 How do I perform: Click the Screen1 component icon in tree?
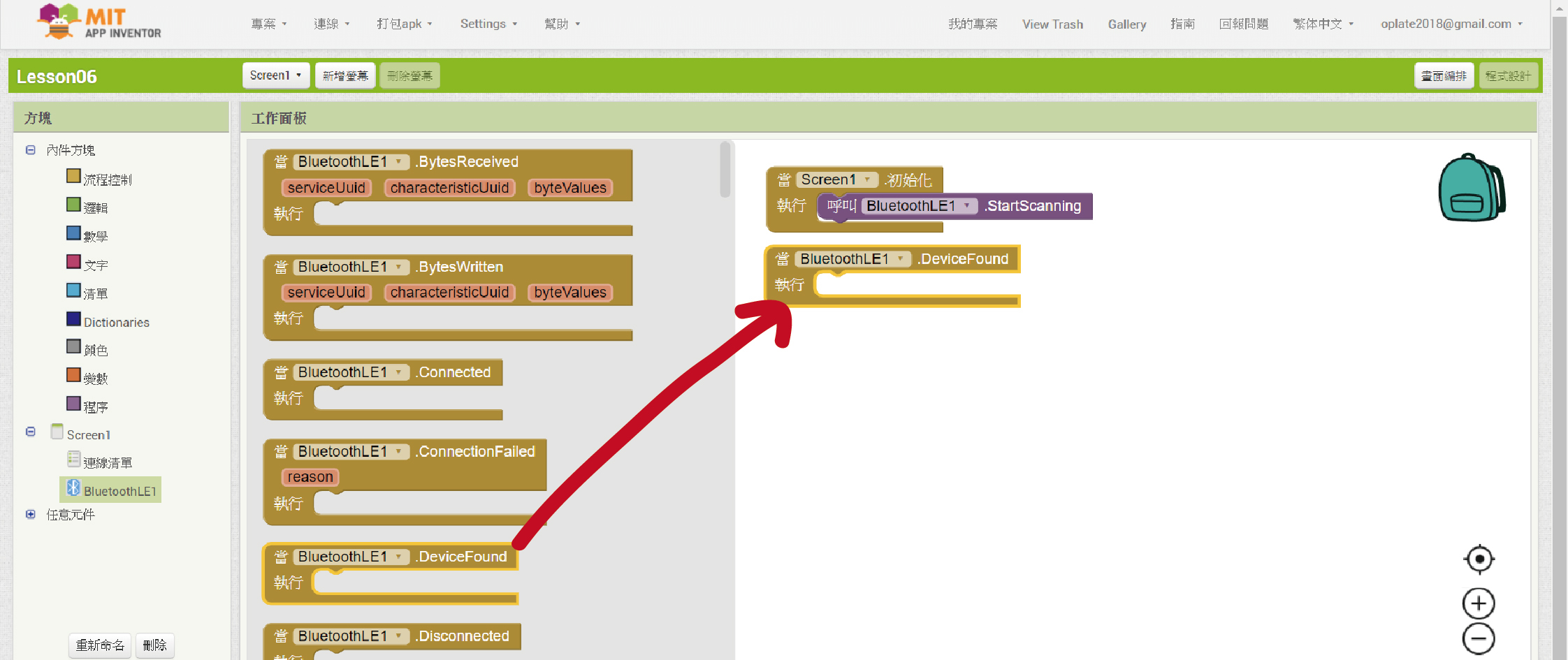click(x=57, y=432)
